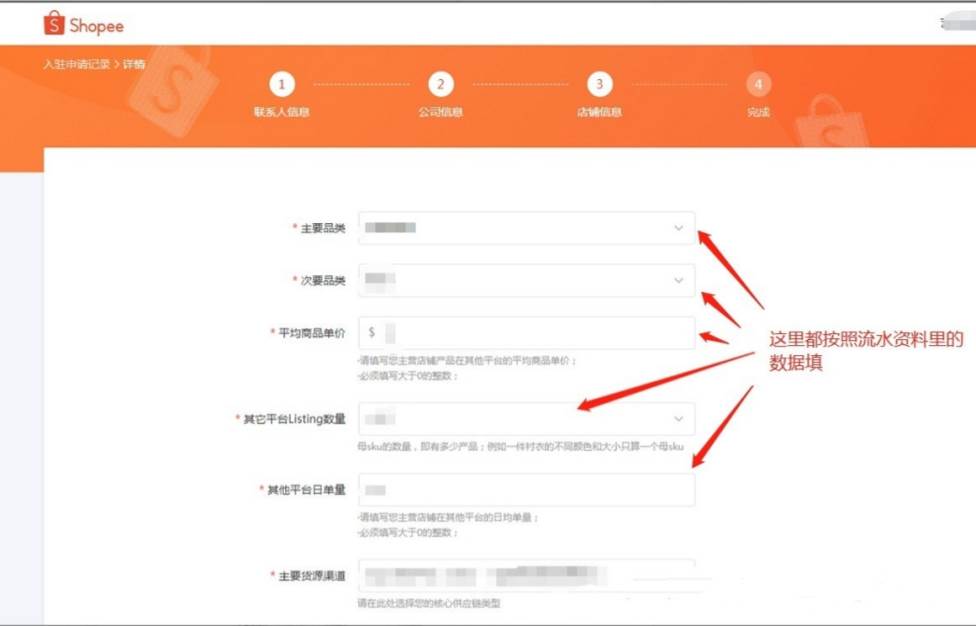Click the 其他平台日单量 input field

pyautogui.click(x=527, y=490)
